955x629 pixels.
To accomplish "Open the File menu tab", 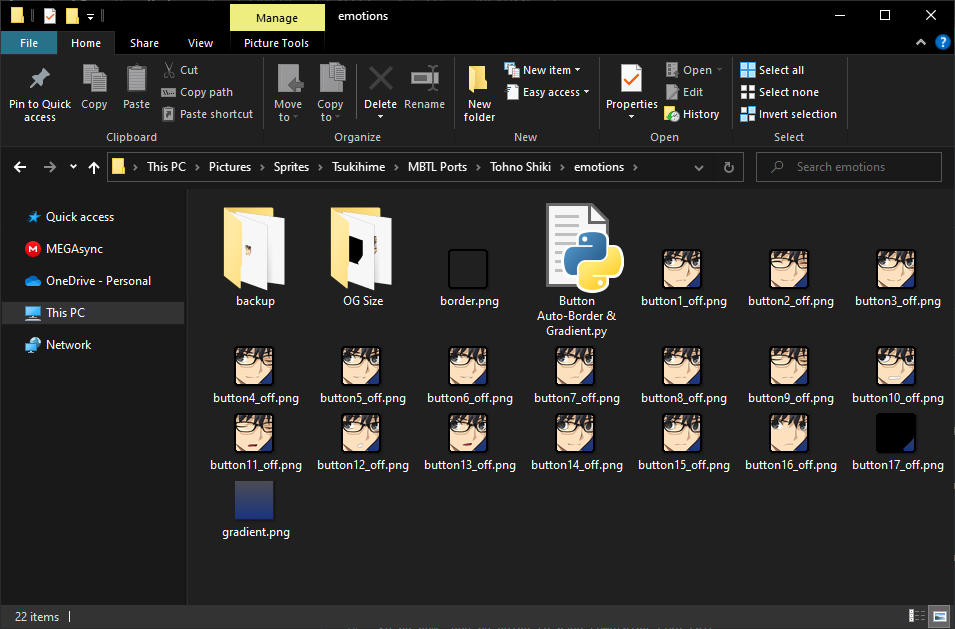I will (29, 43).
